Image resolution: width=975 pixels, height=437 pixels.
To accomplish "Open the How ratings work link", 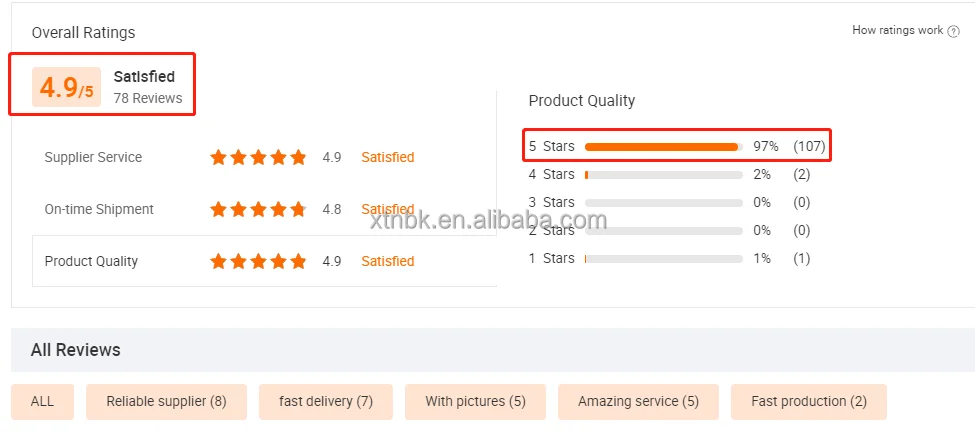I will tap(897, 31).
